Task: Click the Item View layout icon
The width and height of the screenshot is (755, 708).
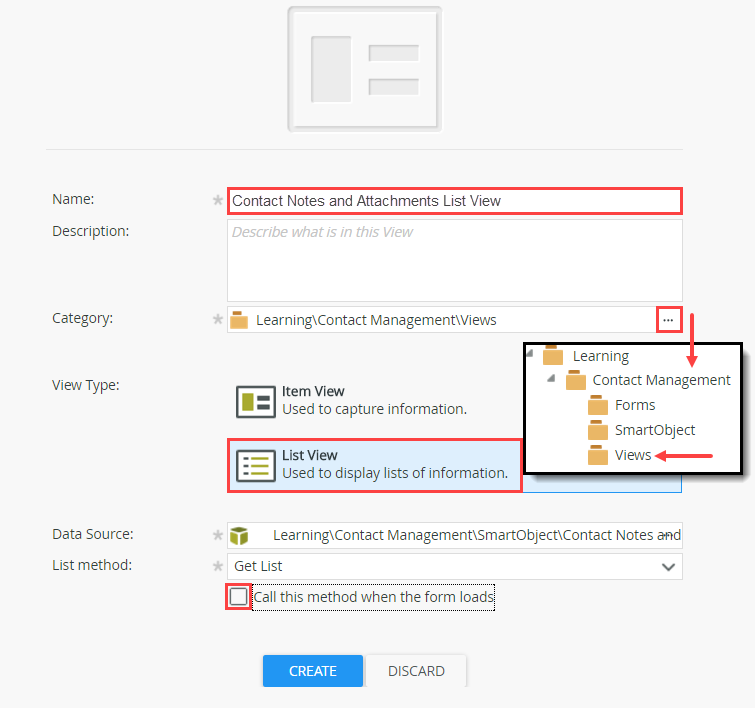Action: [256, 402]
